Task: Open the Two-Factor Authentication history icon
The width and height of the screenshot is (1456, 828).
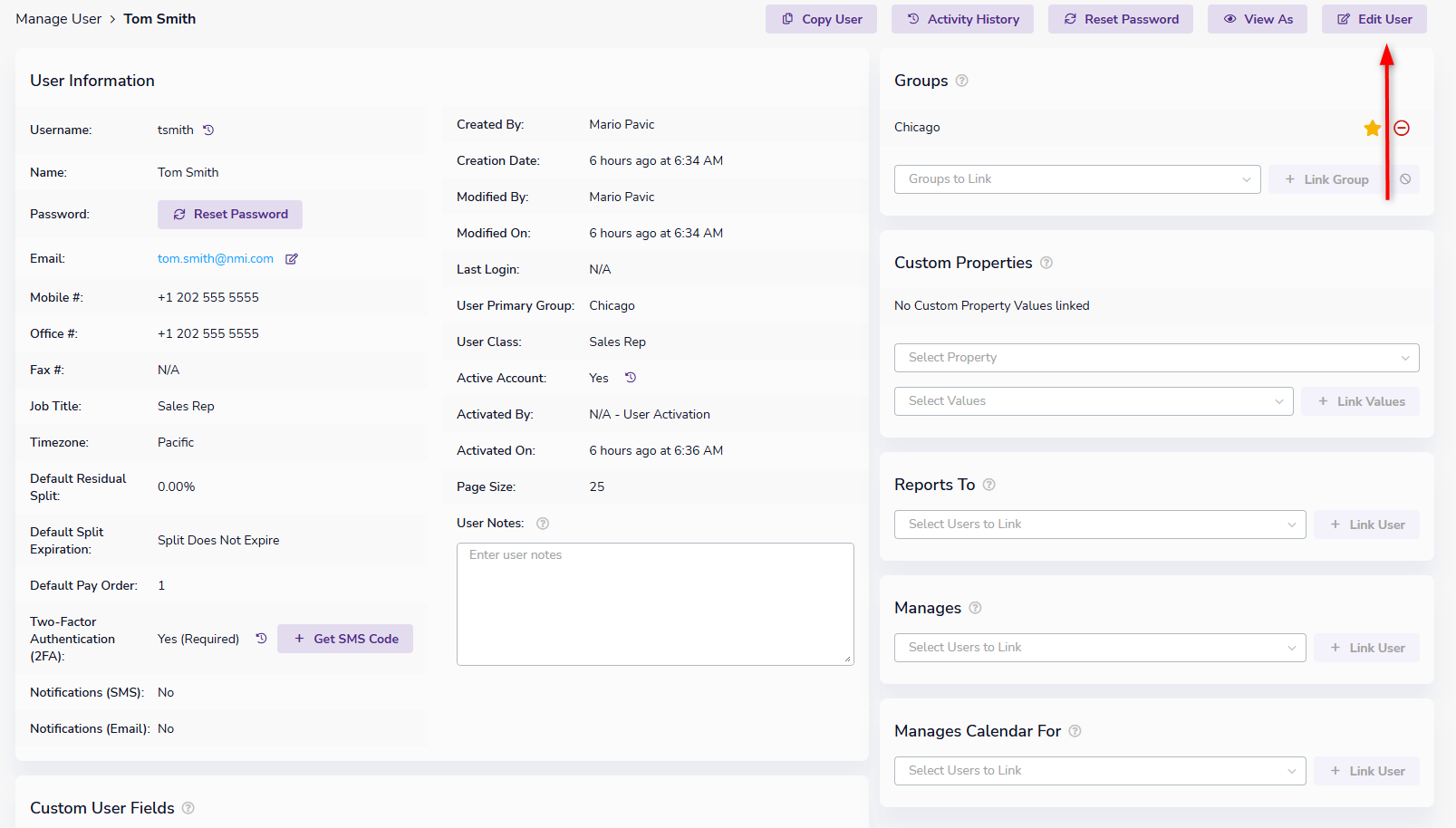Action: (261, 639)
